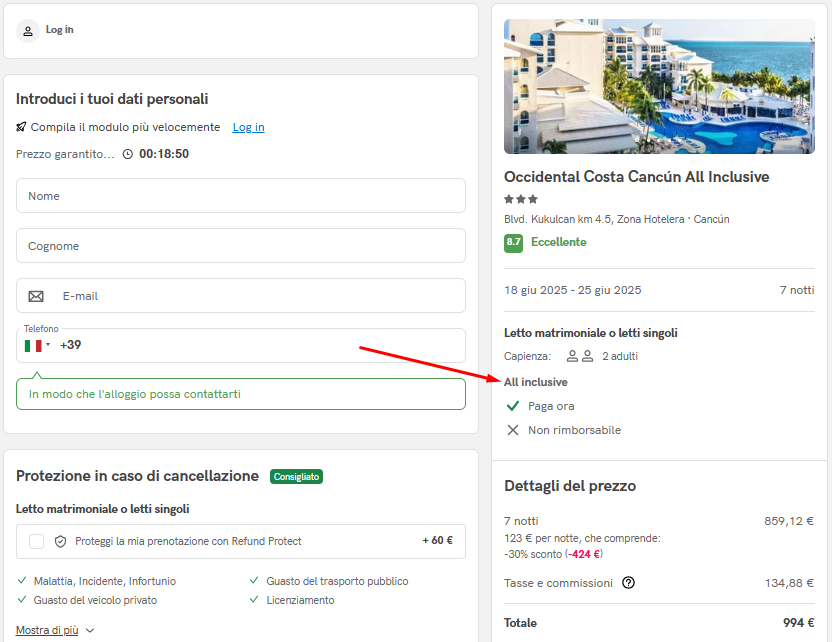The image size is (832, 642).
Task: Click the contact hint message under Telefono
Action: 241,394
